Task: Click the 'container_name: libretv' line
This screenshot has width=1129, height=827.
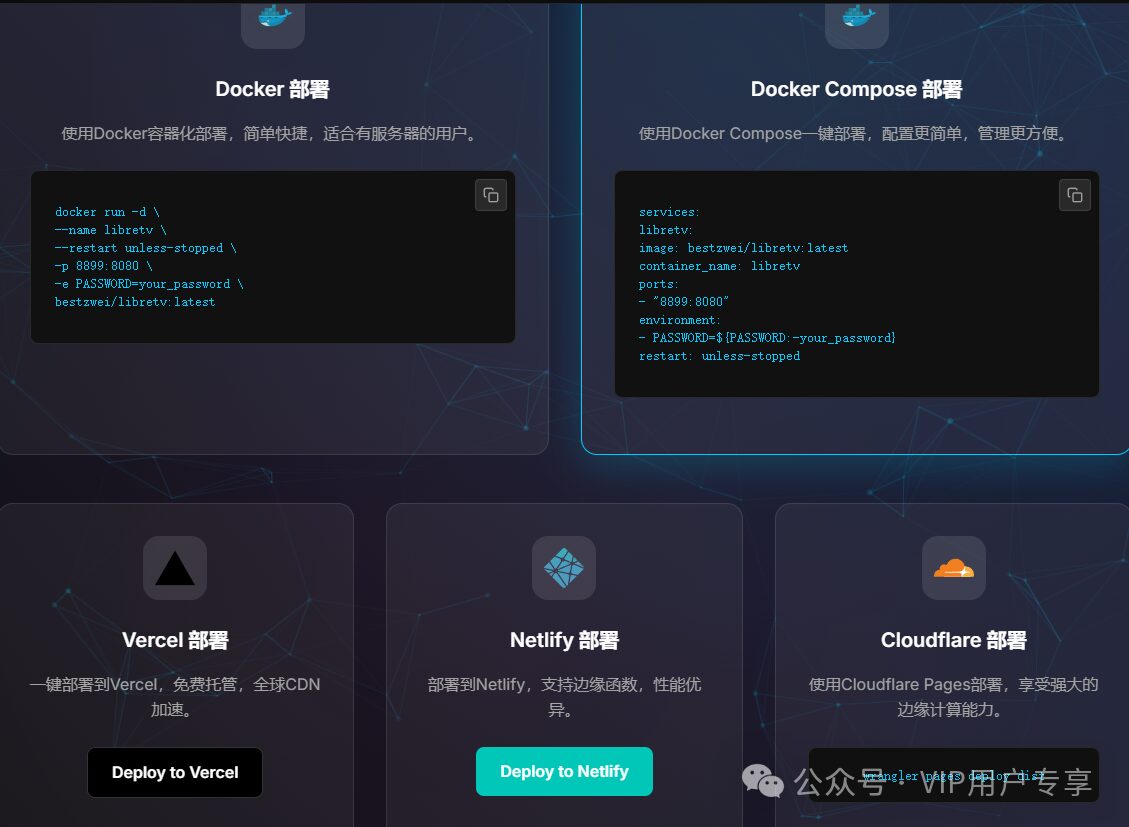Action: coord(719,266)
